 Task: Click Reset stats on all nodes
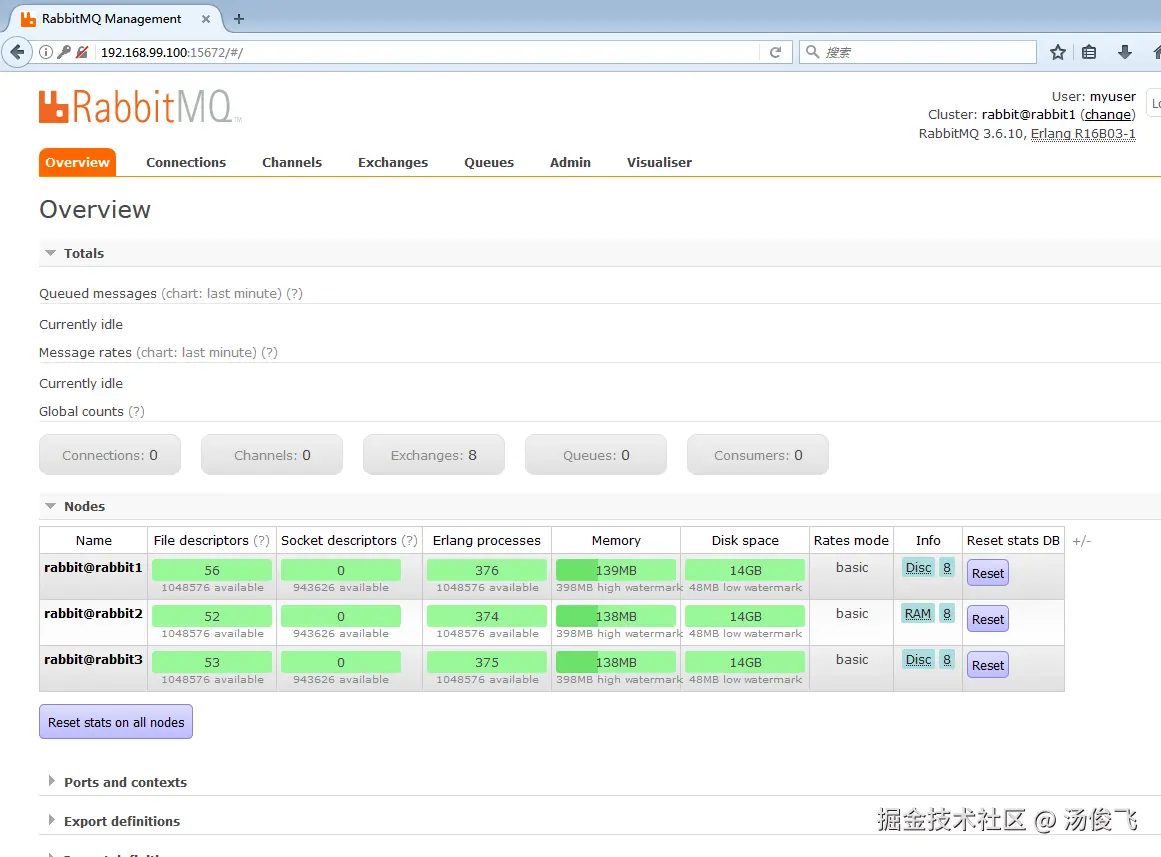pos(116,722)
